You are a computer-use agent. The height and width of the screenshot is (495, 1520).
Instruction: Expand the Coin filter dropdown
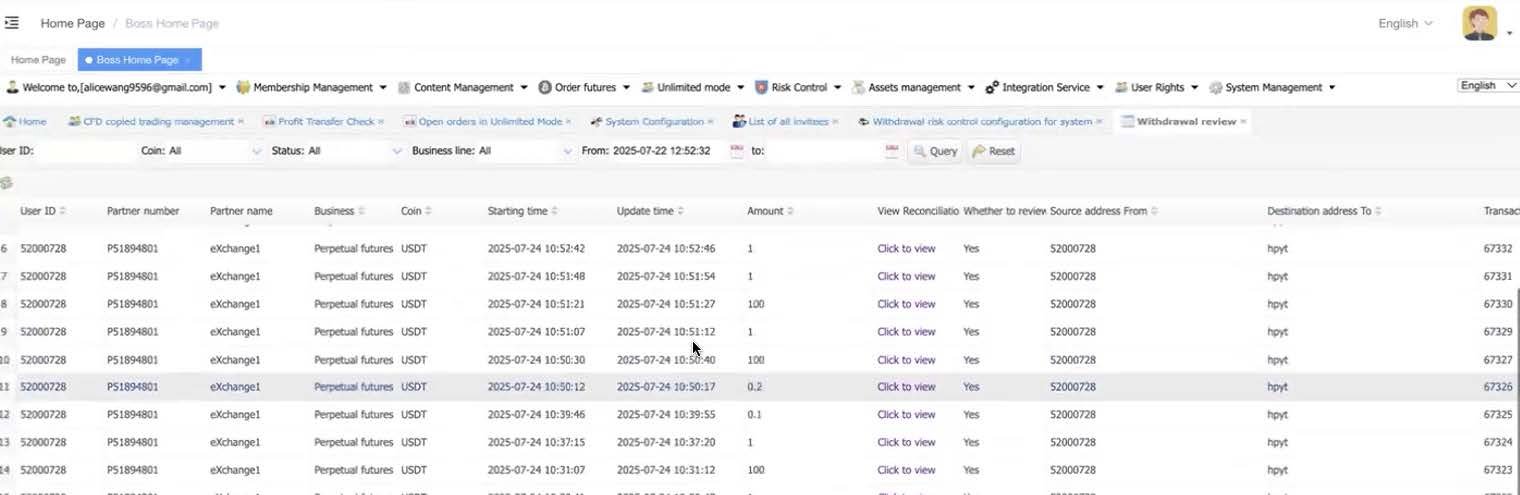pyautogui.click(x=254, y=152)
